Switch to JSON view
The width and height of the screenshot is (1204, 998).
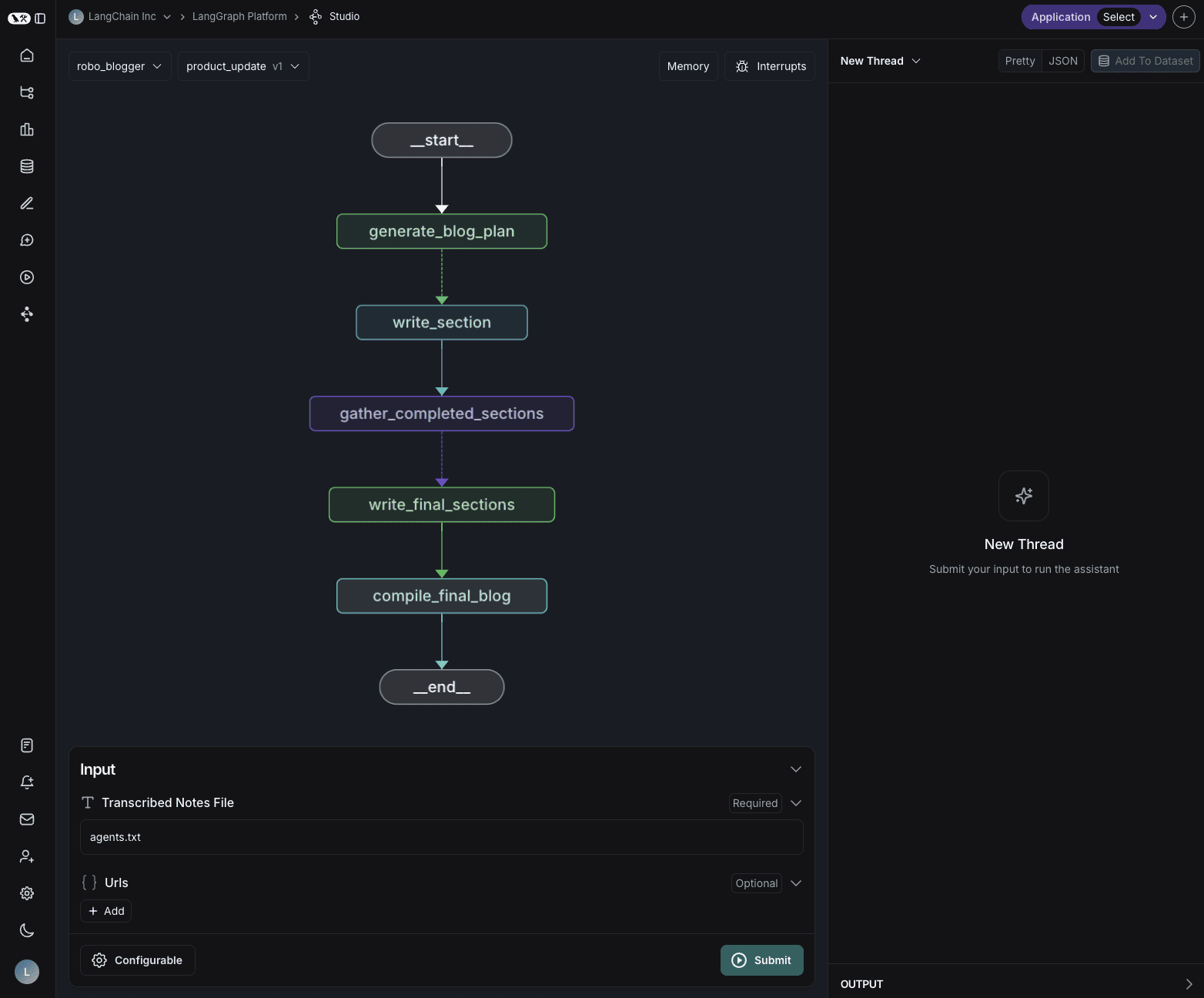pos(1063,61)
